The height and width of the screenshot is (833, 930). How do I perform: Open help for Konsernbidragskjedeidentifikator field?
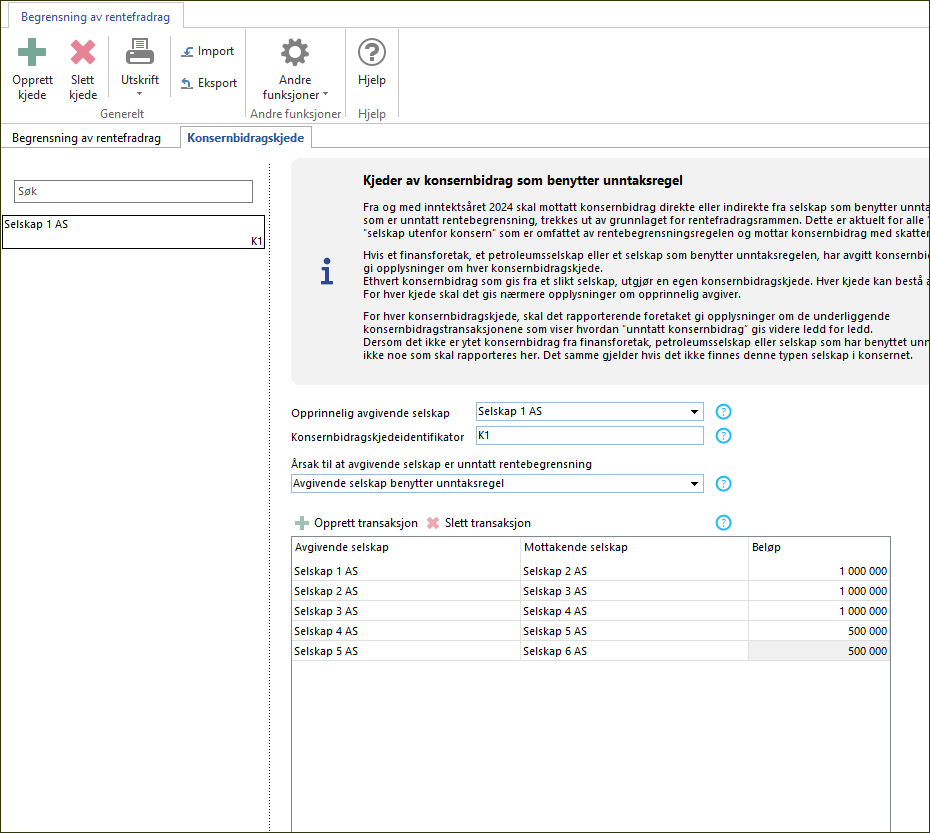coord(723,436)
